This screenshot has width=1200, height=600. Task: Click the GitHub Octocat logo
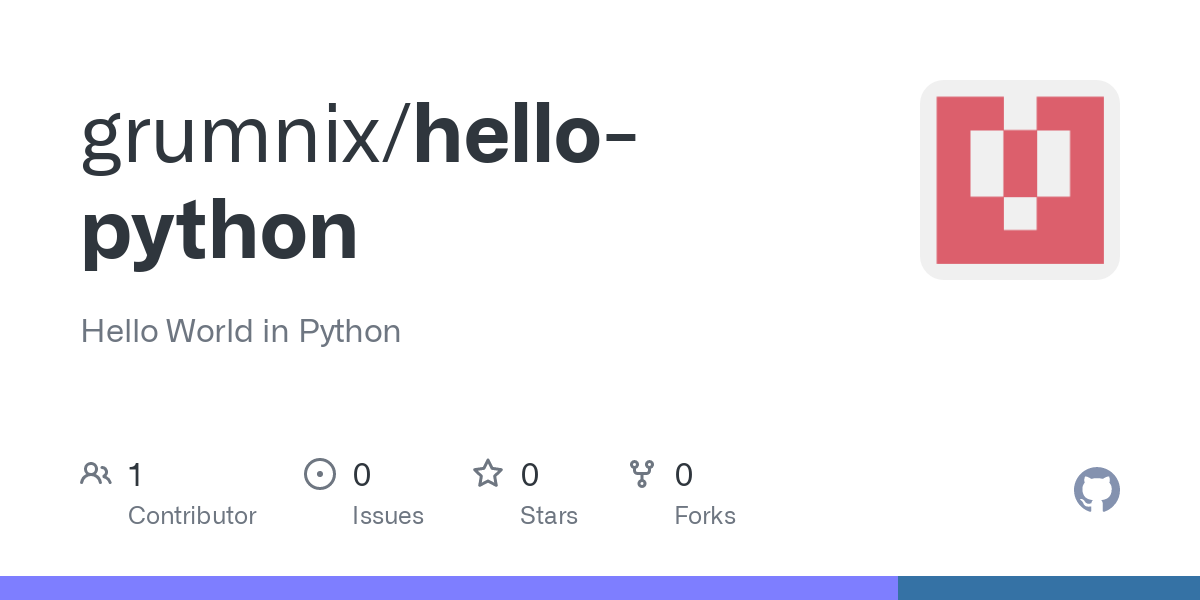[x=1097, y=490]
